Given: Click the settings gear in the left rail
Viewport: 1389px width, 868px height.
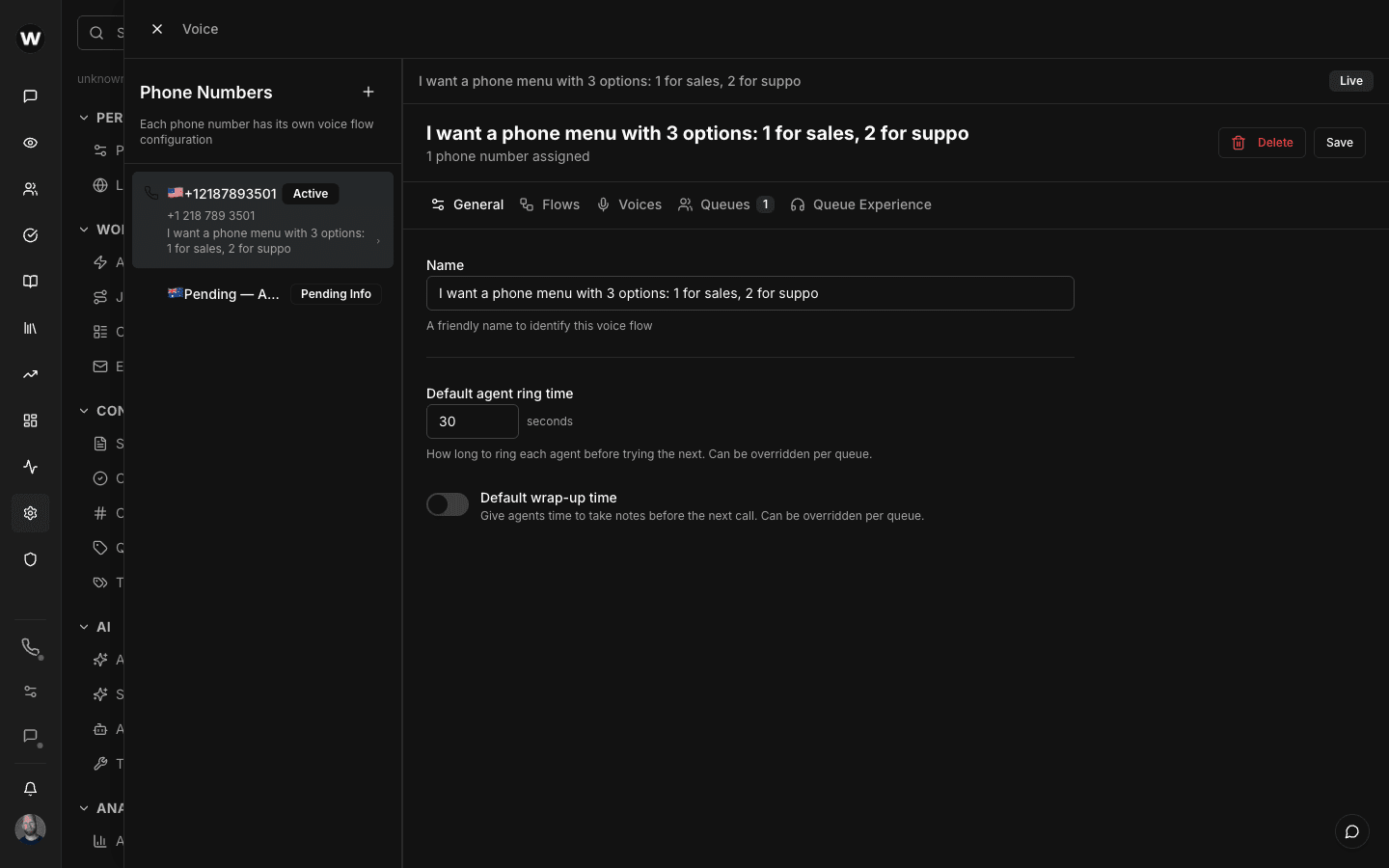Looking at the screenshot, I should (30, 512).
